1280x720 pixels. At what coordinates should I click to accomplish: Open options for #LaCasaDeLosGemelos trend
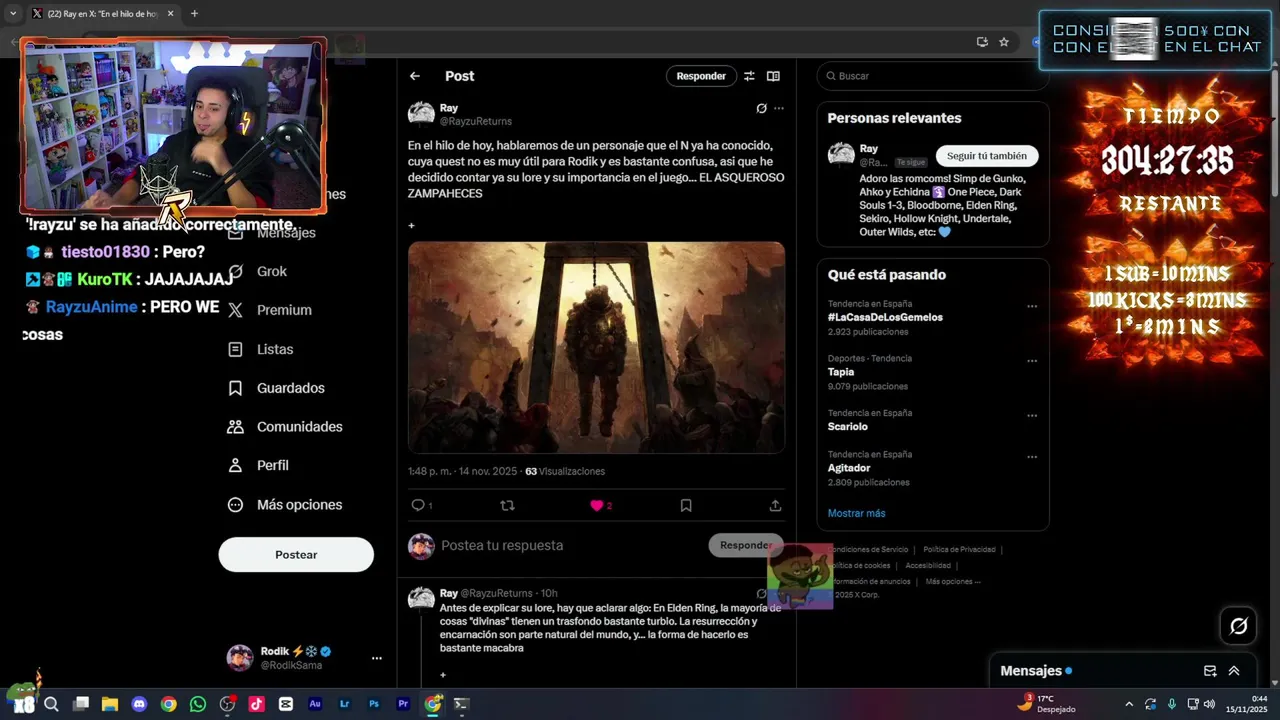(1032, 306)
